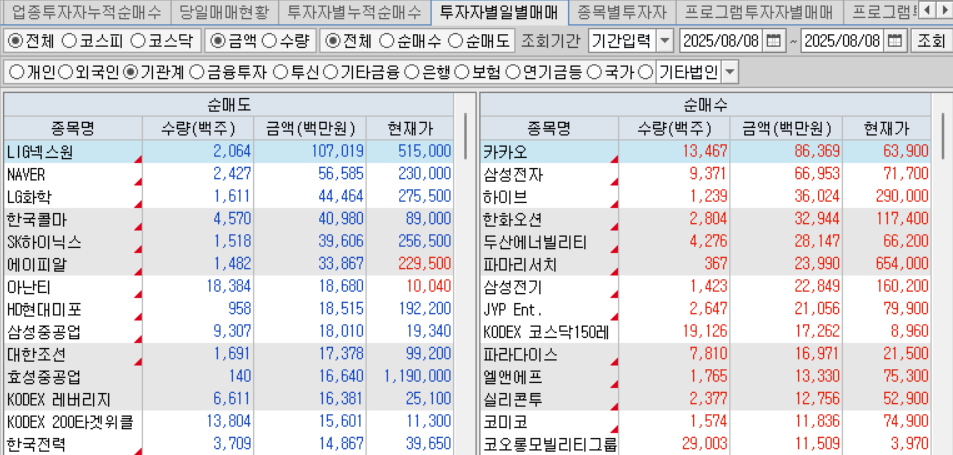Select the SK하이닉스 stock row

pos(229,242)
